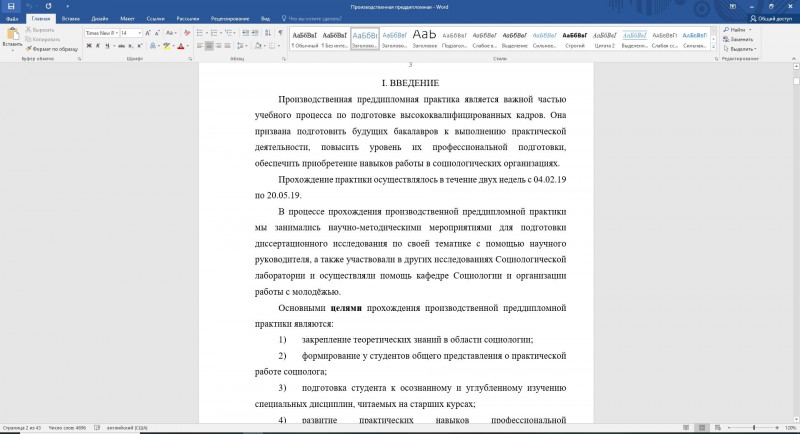Align paragraph text to the right

218,46
